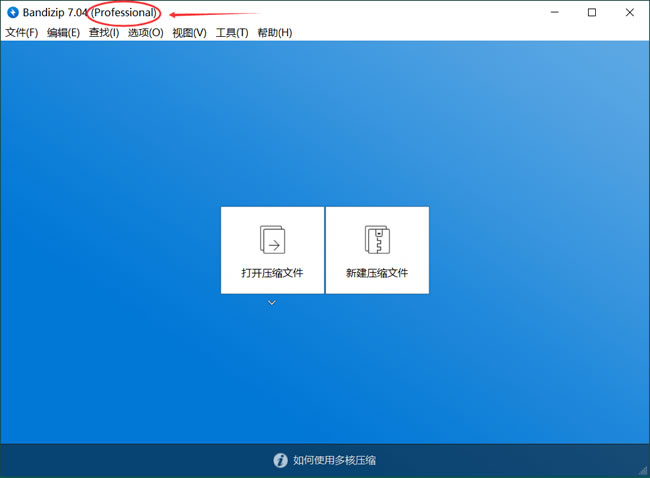Expand the recent files chevron below 打开压缩文件
The image size is (650, 478).
[x=272, y=302]
